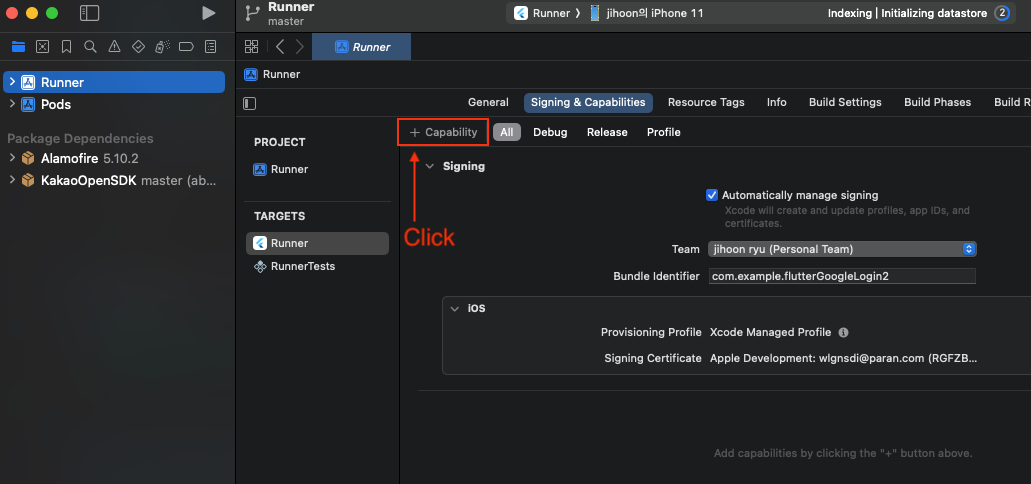Go back with the left chevron
The height and width of the screenshot is (484, 1031).
(280, 47)
